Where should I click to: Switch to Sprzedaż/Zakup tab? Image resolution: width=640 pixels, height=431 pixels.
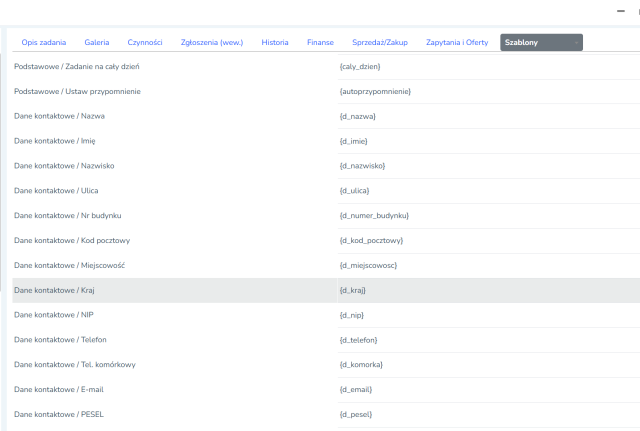[x=380, y=42]
